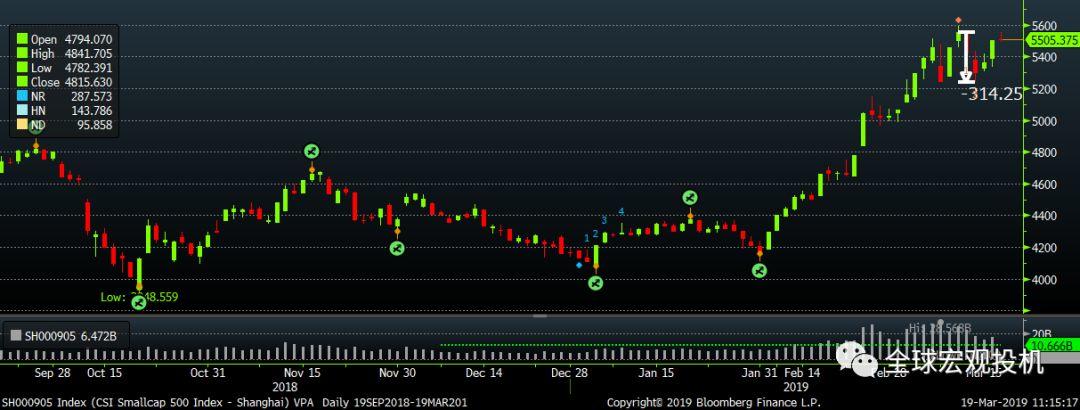Select the green signal marker above mid-January candles

[690, 198]
